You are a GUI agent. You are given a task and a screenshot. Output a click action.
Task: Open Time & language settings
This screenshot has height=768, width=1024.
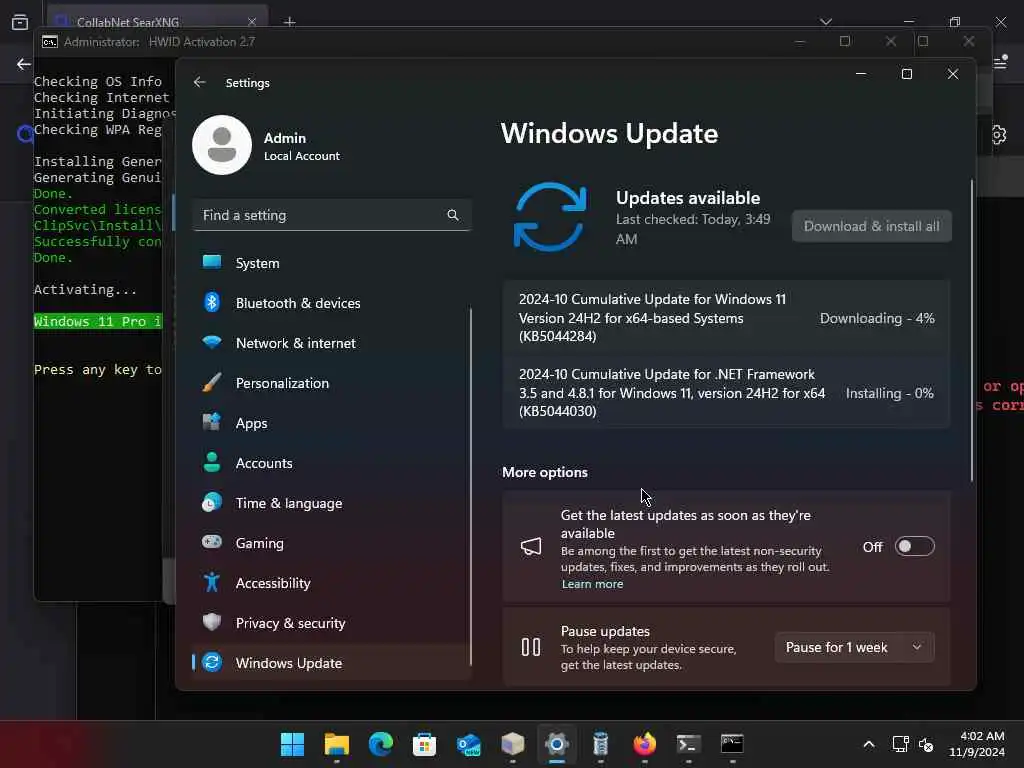click(x=332, y=503)
